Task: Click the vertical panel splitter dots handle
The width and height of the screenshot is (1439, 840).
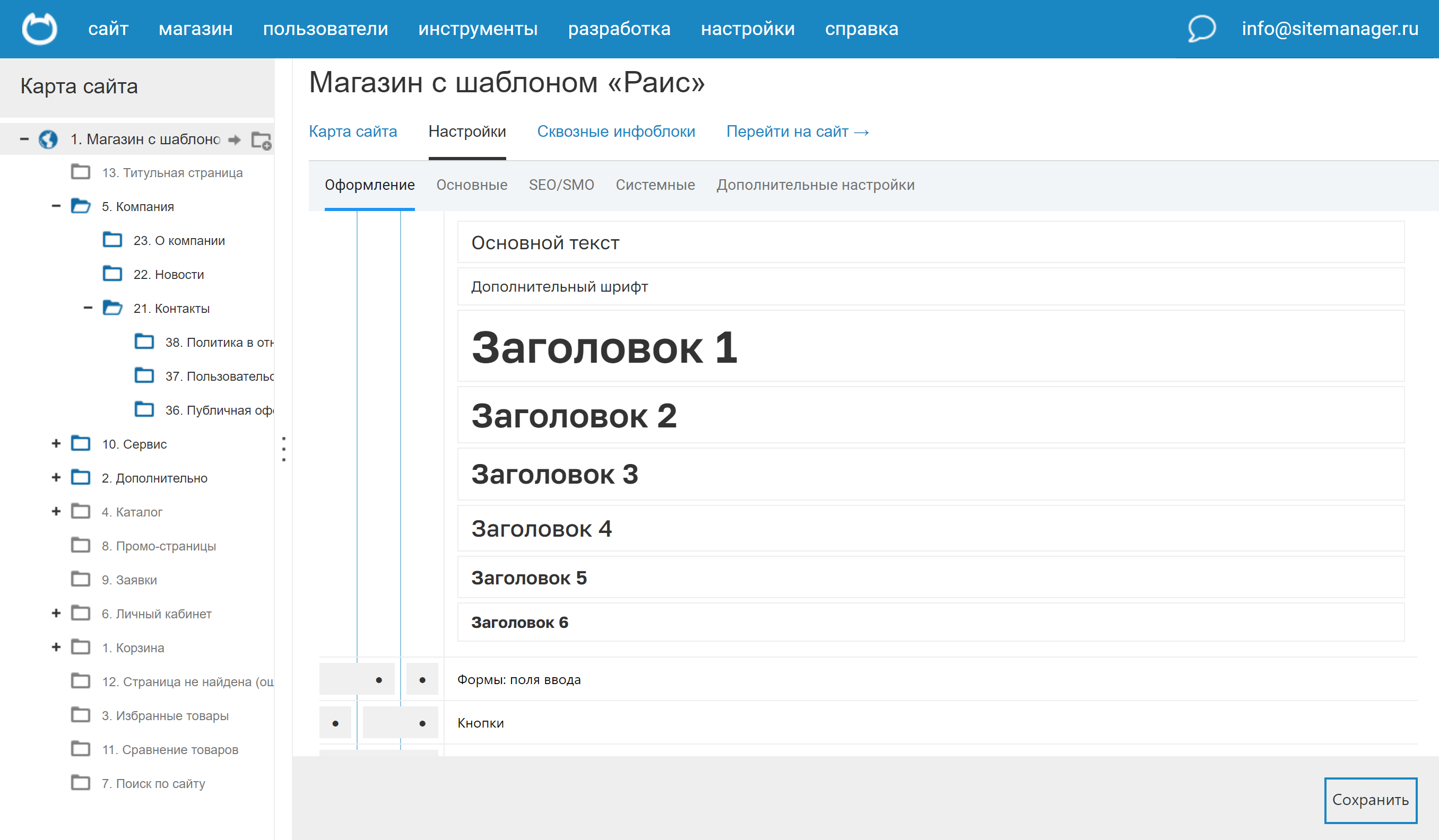Action: click(283, 449)
